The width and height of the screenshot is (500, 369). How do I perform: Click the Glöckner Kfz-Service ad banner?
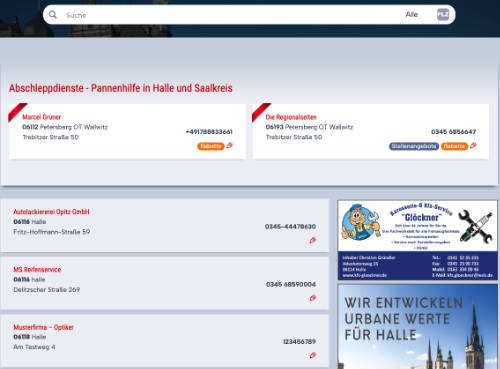pos(418,240)
